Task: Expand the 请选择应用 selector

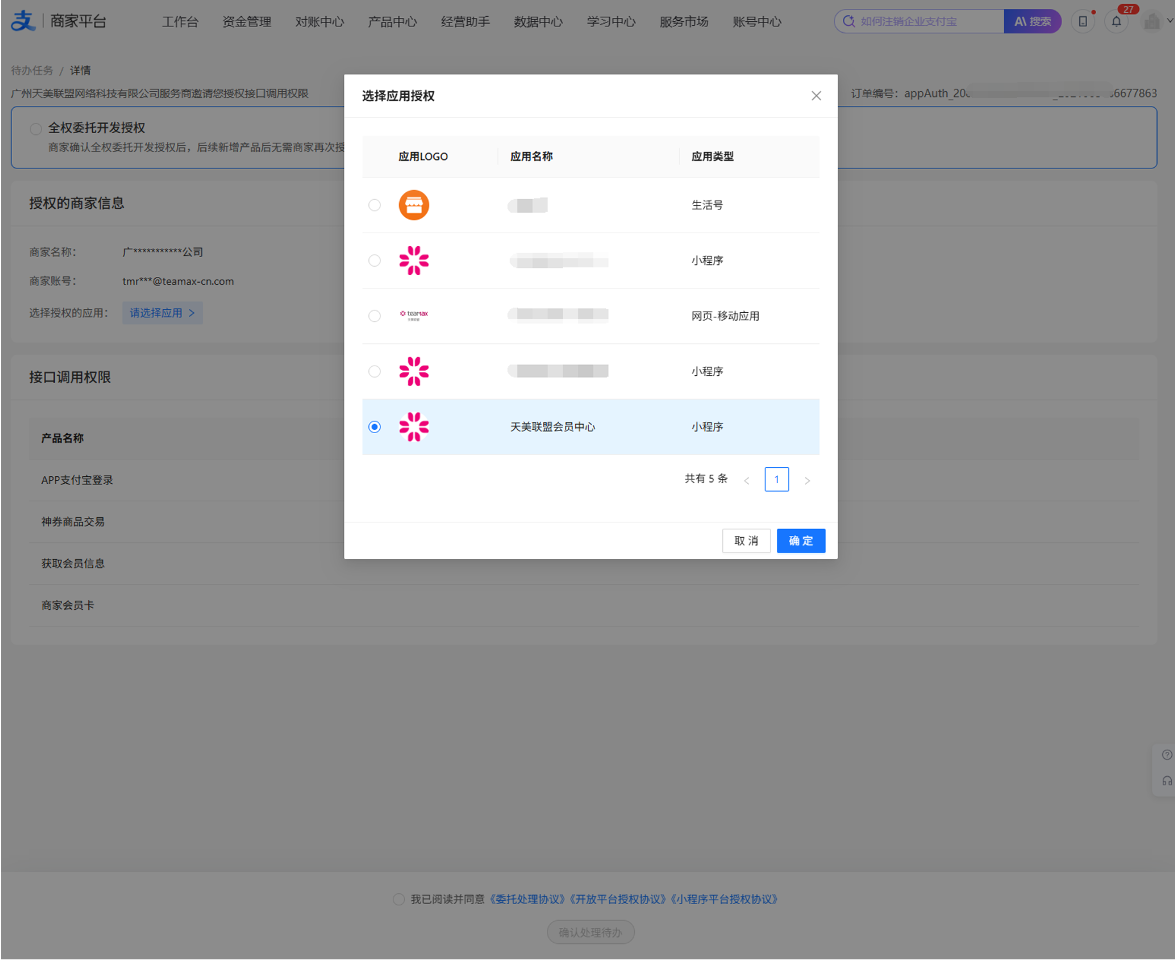Action: pos(163,313)
